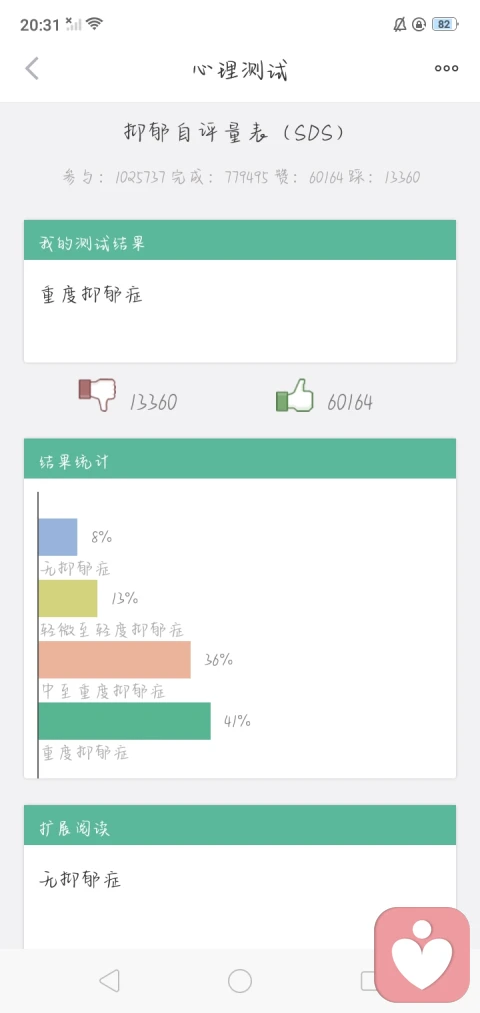Tap the Android back navigation triangle
The height and width of the screenshot is (1013, 480).
(x=110, y=981)
